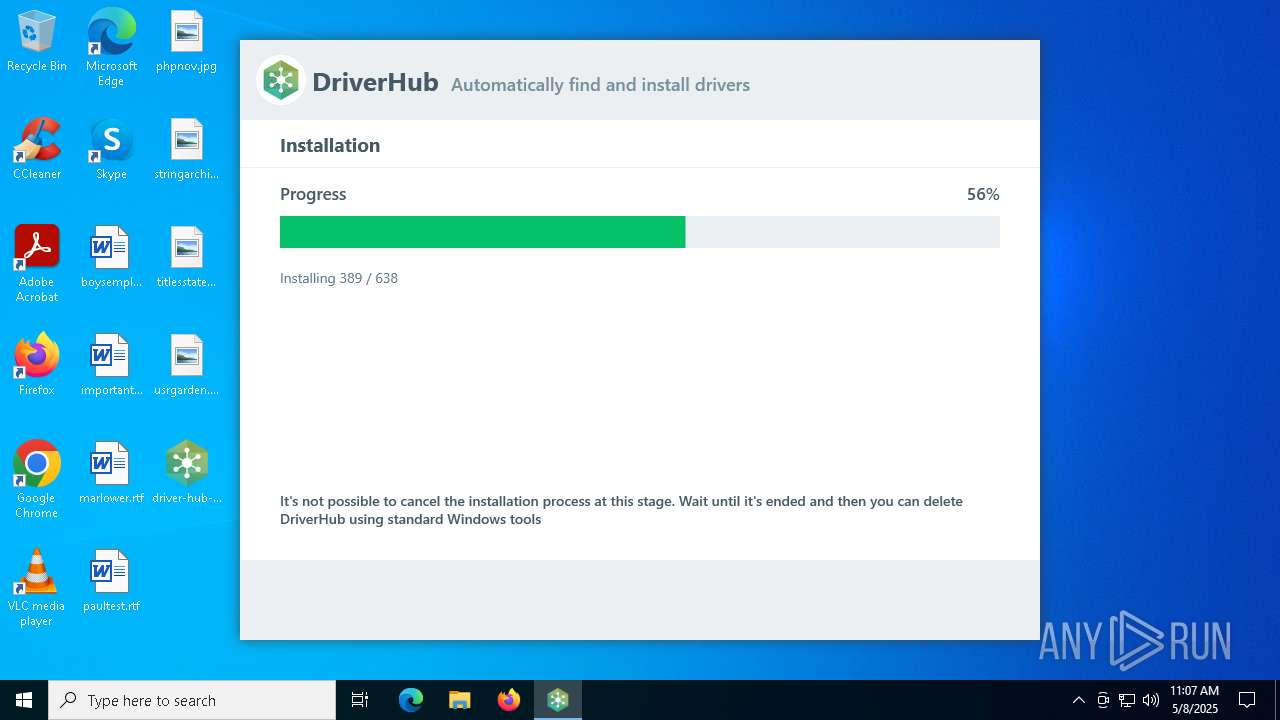This screenshot has height=720, width=1280.
Task: Click the volume speaker tray icon
Action: [x=1151, y=700]
